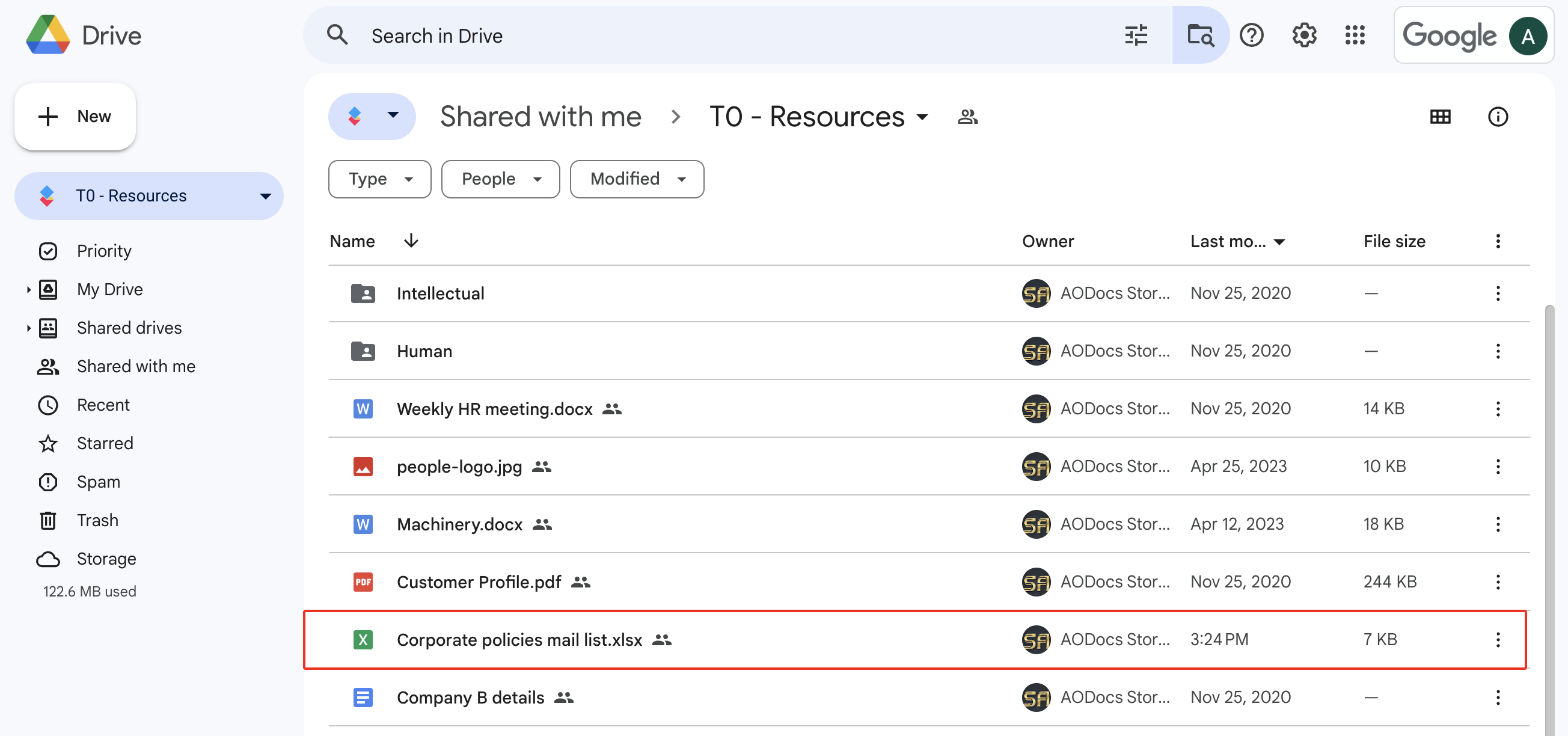
Task: Open the Google apps grid
Action: pos(1355,35)
